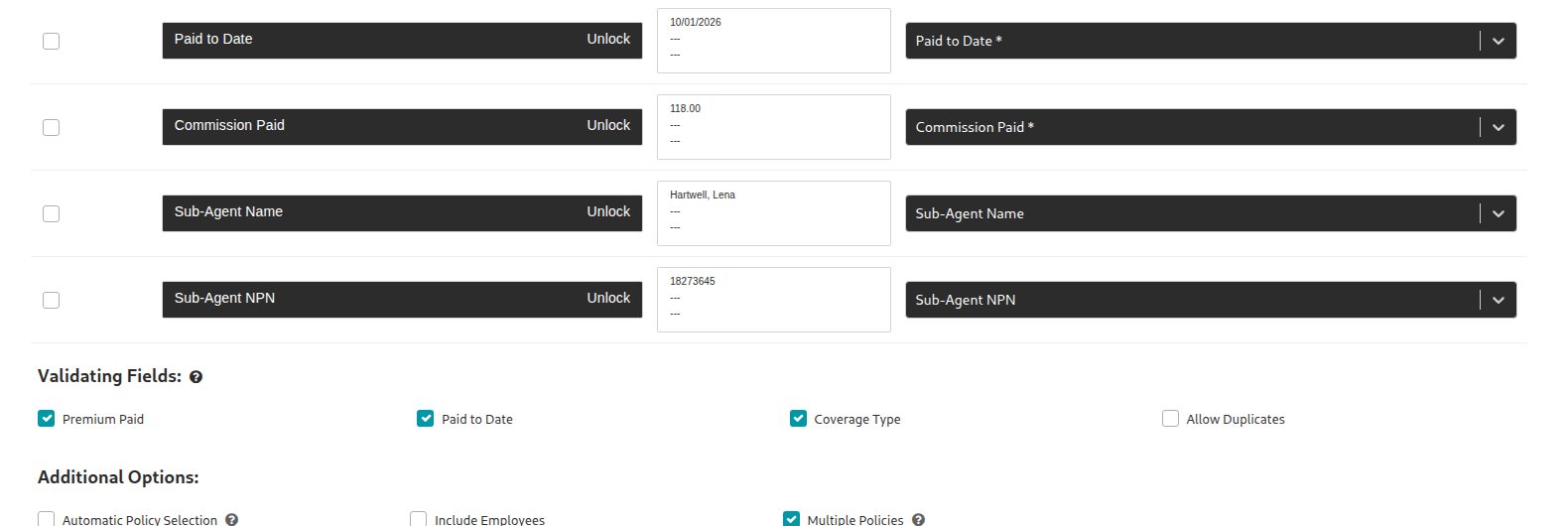Enable Automatic Policy Selection
This screenshot has width=1568, height=526.
tap(47, 519)
